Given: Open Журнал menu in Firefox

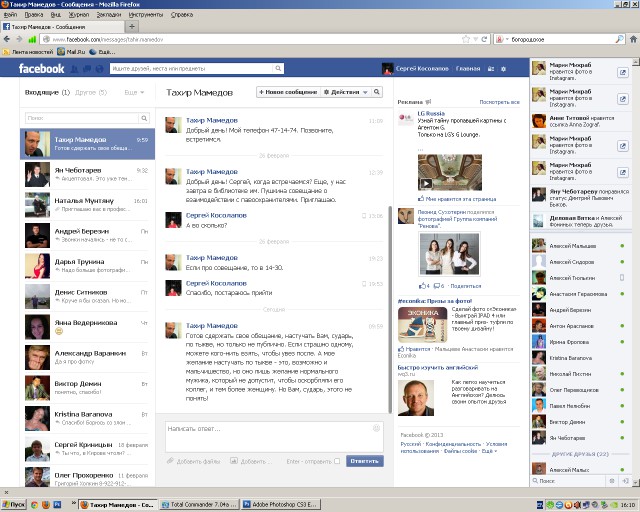Looking at the screenshot, I should [x=79, y=15].
